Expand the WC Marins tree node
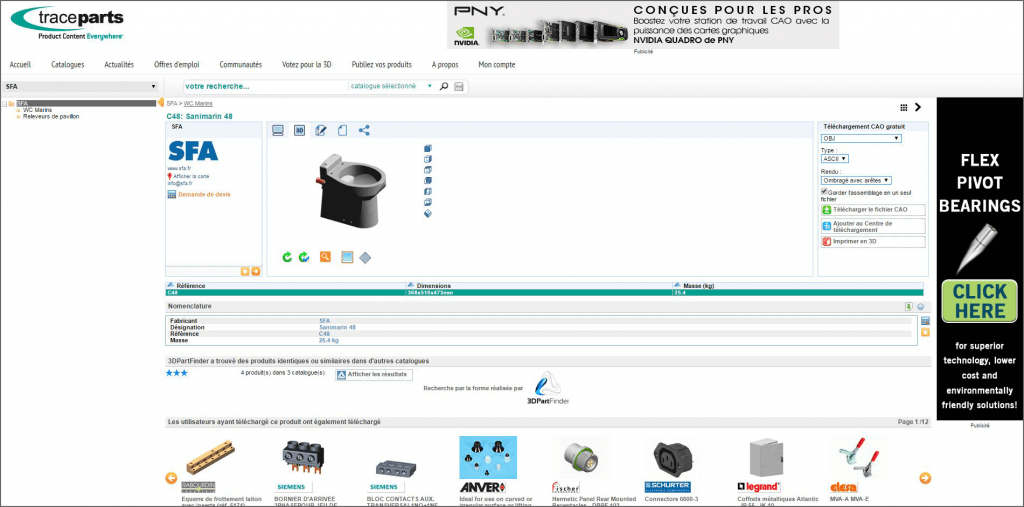Screen dimensions: 1024x507 18,110
